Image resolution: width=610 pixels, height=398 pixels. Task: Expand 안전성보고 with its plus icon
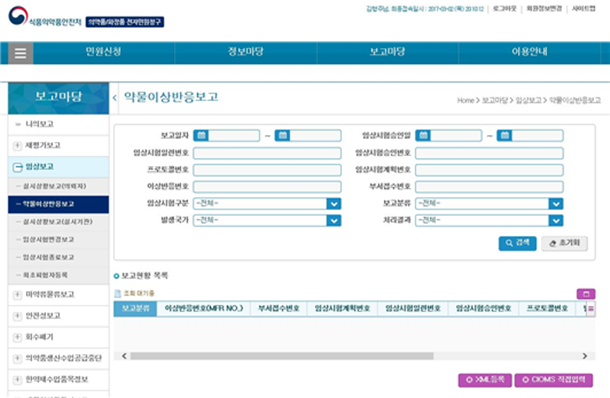click(17, 316)
